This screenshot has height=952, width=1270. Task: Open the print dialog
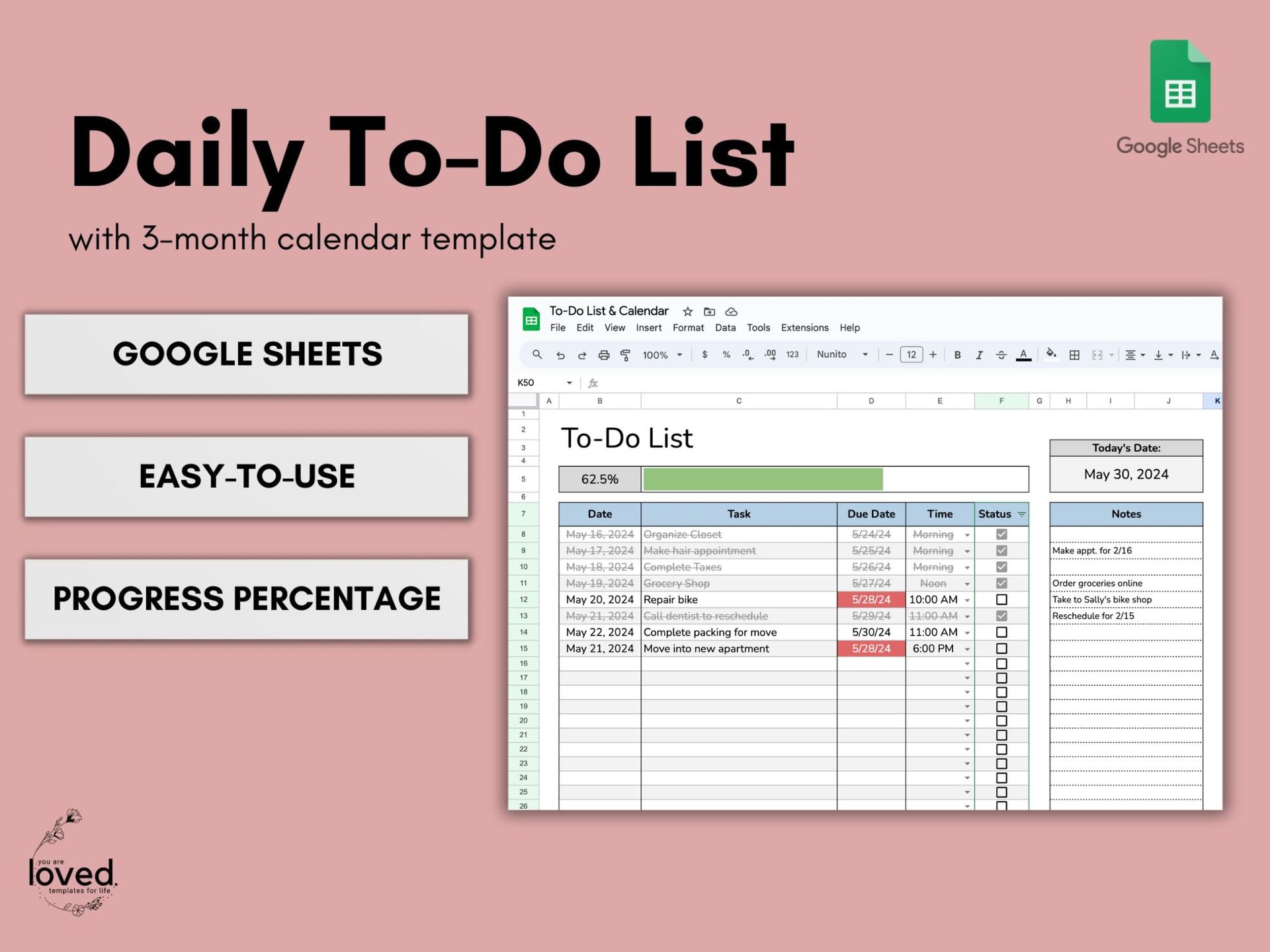point(604,355)
